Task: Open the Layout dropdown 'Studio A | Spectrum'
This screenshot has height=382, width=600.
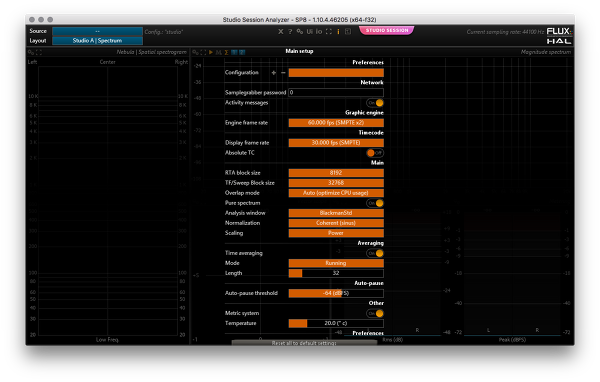Action: click(x=98, y=41)
